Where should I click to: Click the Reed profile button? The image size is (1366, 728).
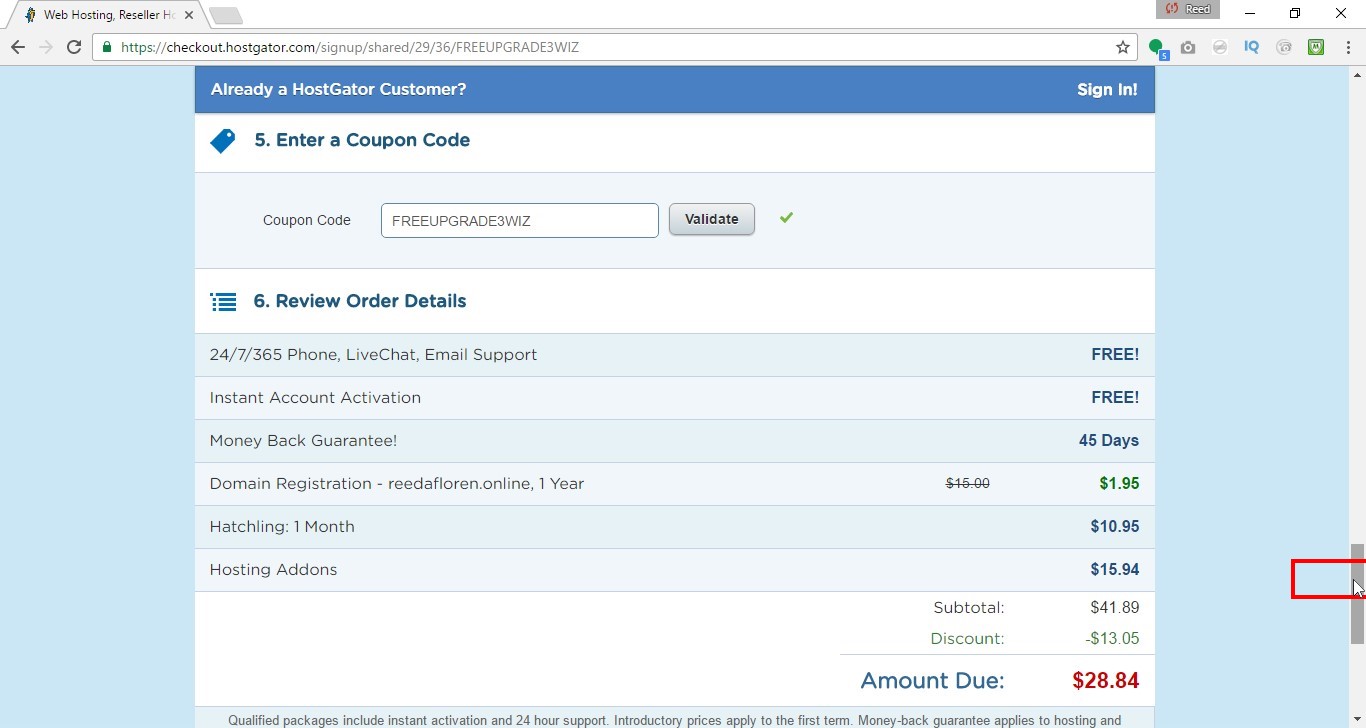[1187, 9]
